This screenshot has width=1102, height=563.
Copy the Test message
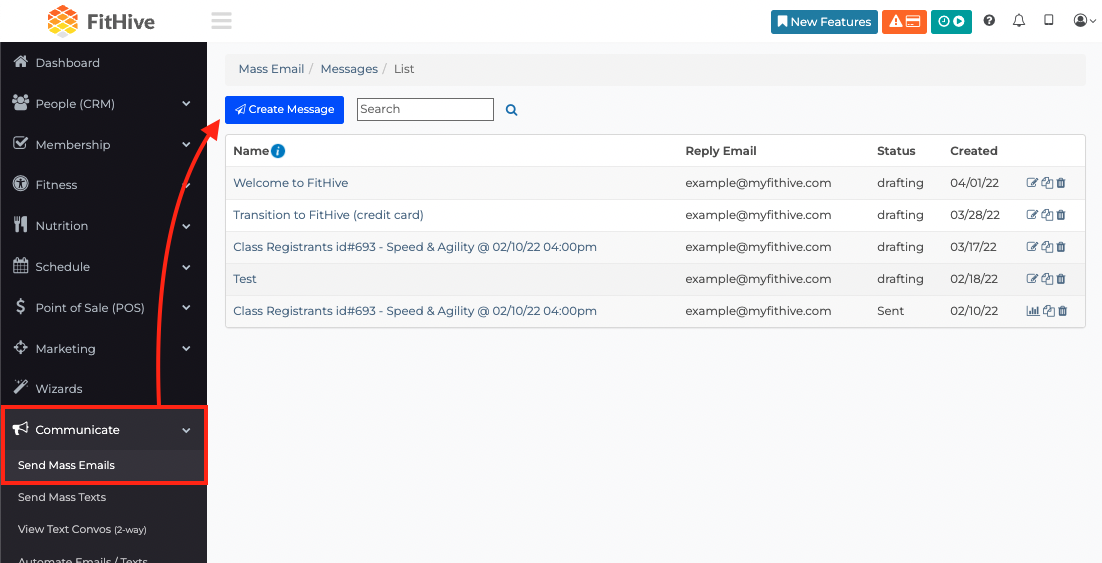pyautogui.click(x=1047, y=279)
